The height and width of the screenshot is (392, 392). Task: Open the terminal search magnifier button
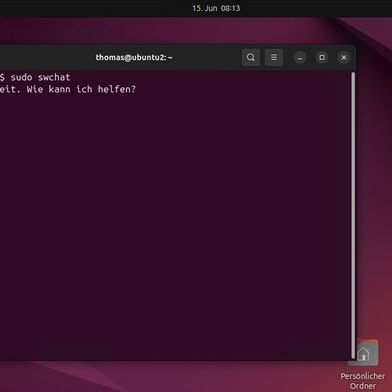(x=251, y=57)
